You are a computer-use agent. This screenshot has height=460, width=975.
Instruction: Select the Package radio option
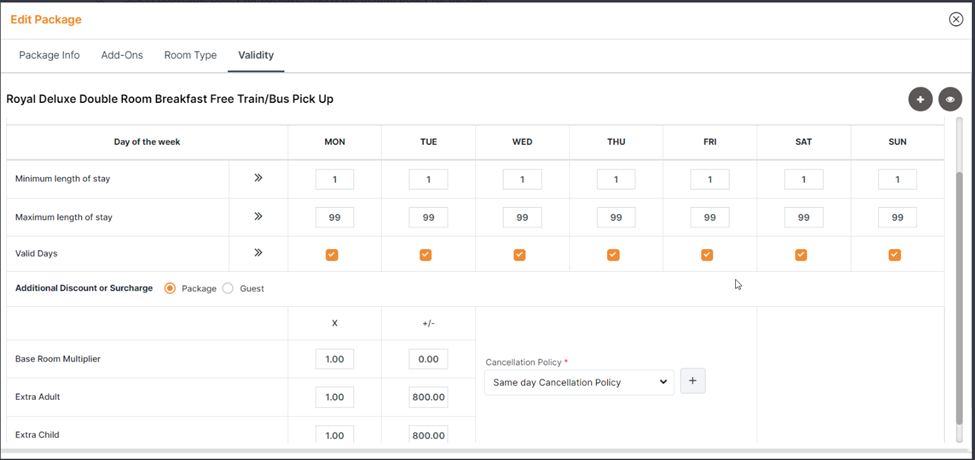point(170,288)
